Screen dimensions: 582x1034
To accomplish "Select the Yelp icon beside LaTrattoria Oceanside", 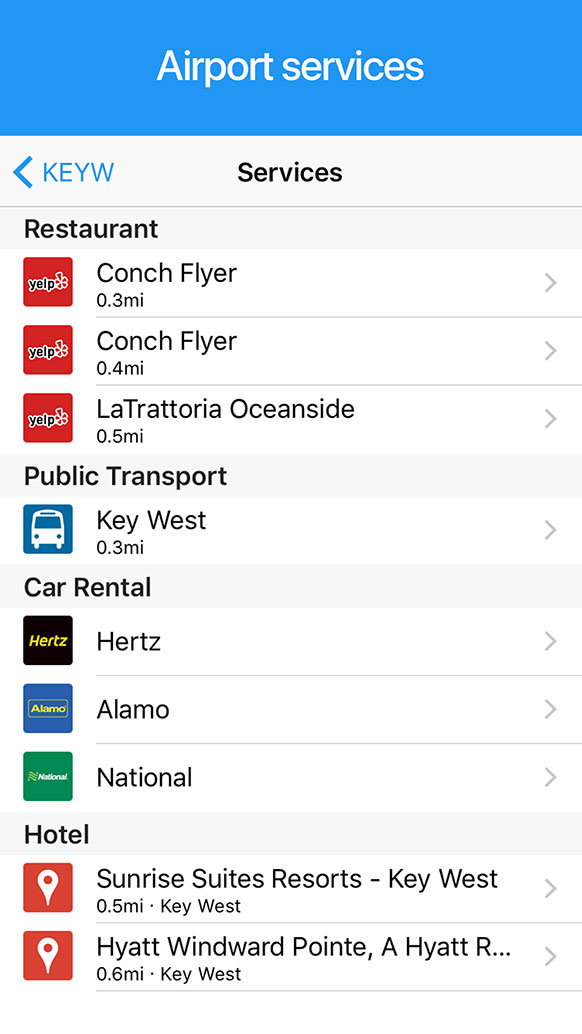I will [x=47, y=418].
